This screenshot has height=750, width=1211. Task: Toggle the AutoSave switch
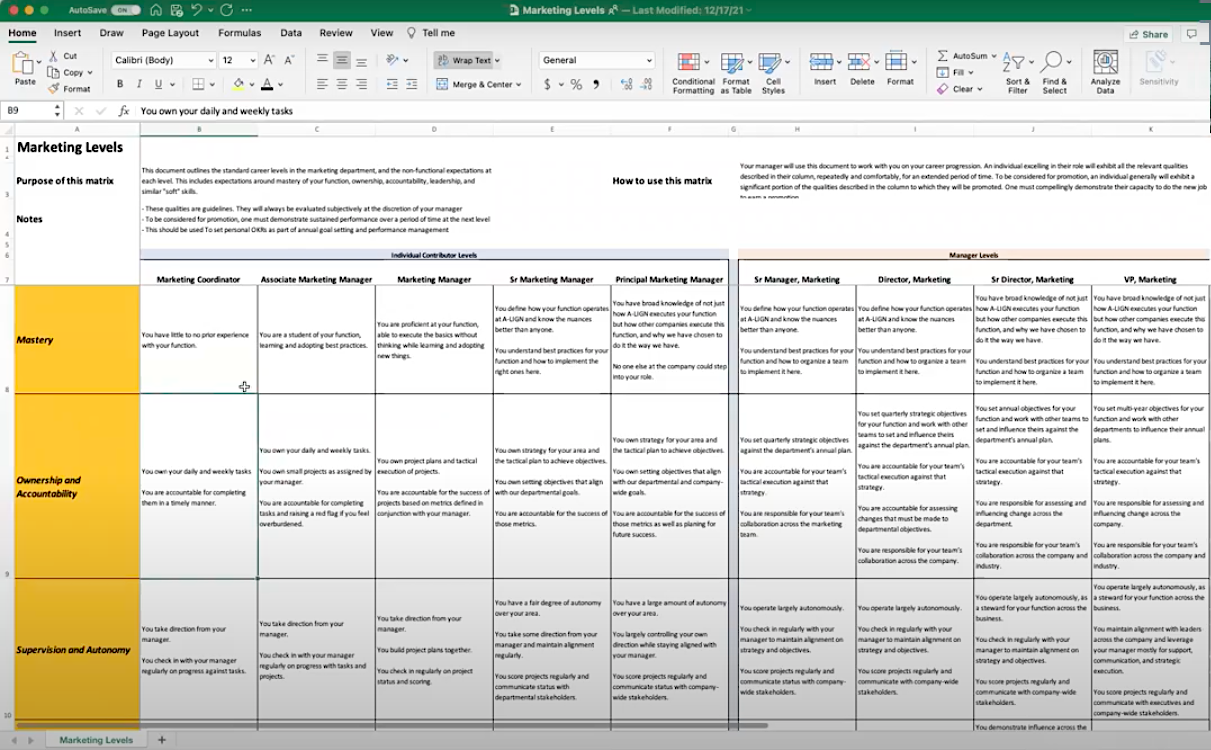(x=126, y=10)
